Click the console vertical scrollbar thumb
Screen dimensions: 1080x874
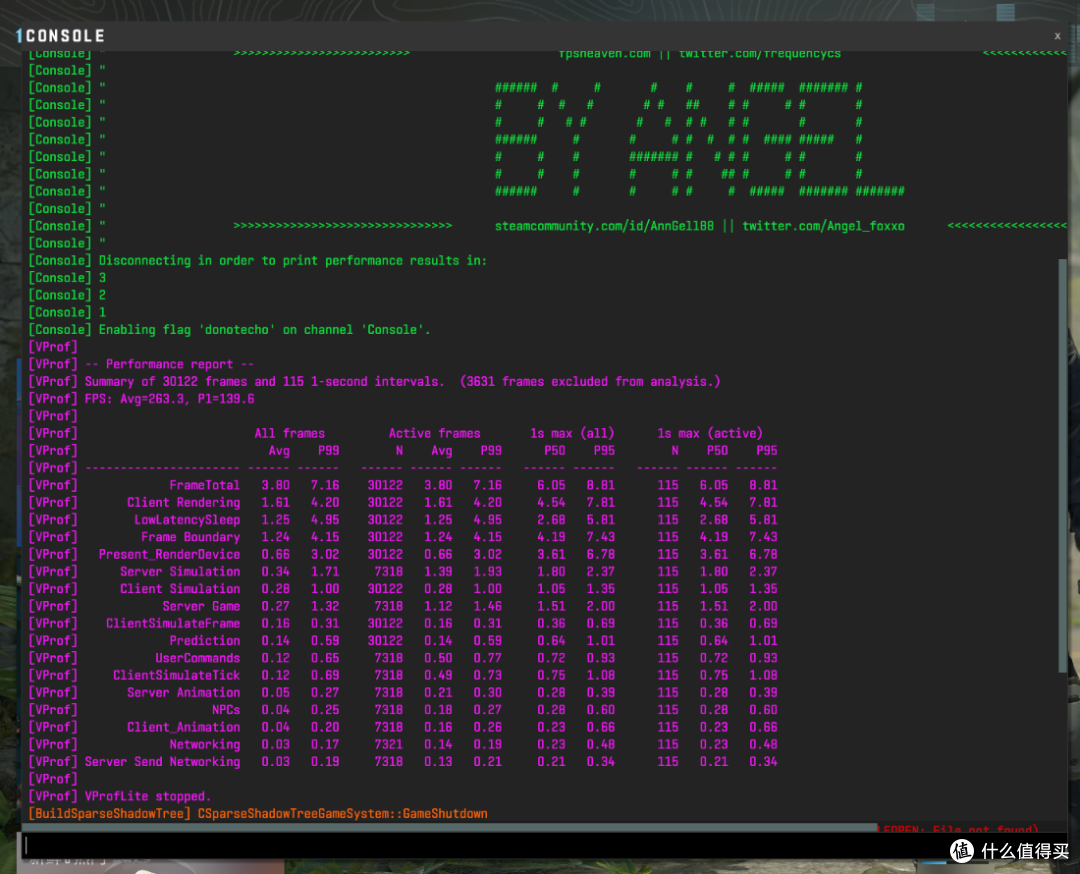[x=1062, y=466]
